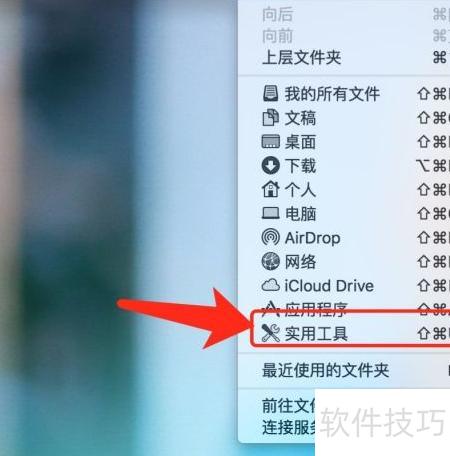Screen dimensions: 450x456
Task: Click the 下载 download arrow icon
Action: pyautogui.click(x=270, y=165)
